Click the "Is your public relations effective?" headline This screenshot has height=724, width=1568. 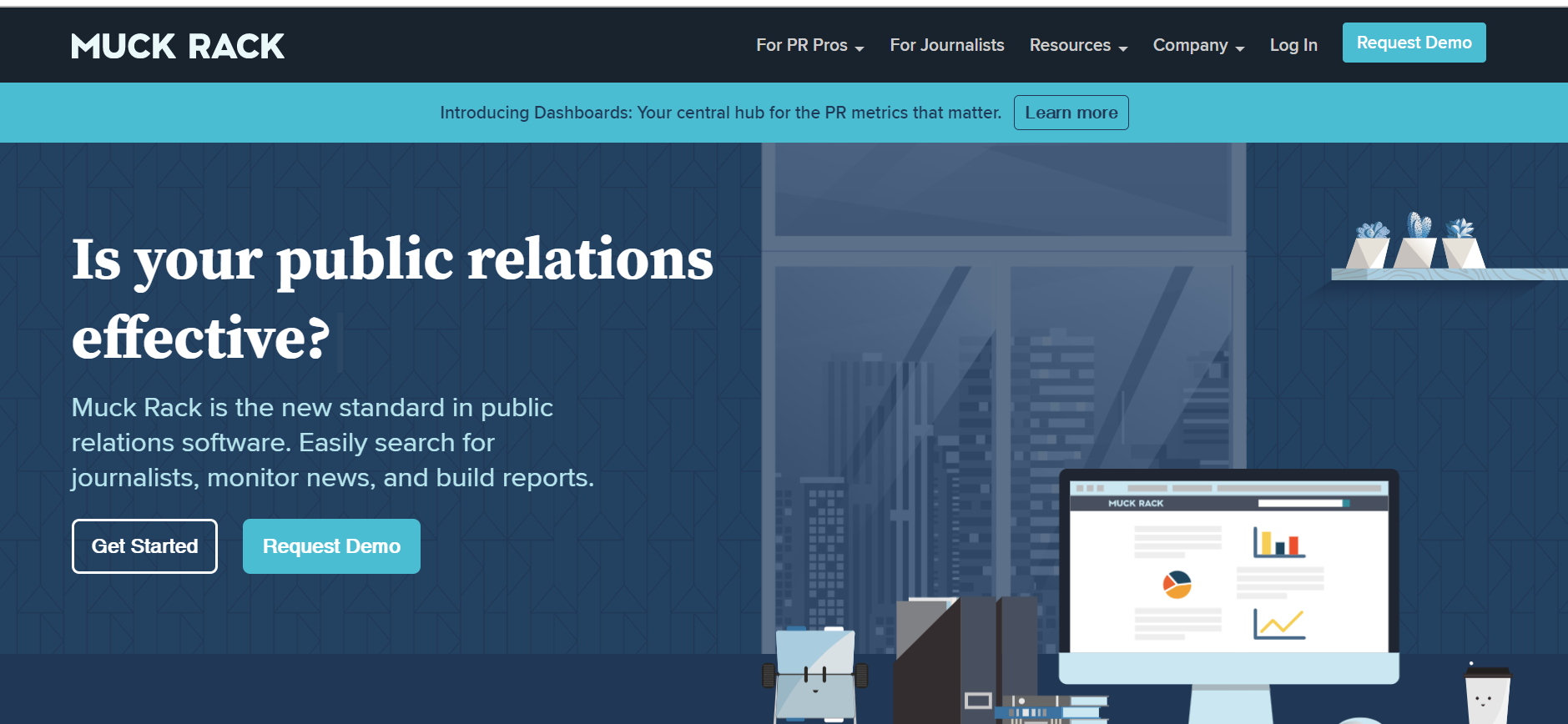(x=392, y=298)
